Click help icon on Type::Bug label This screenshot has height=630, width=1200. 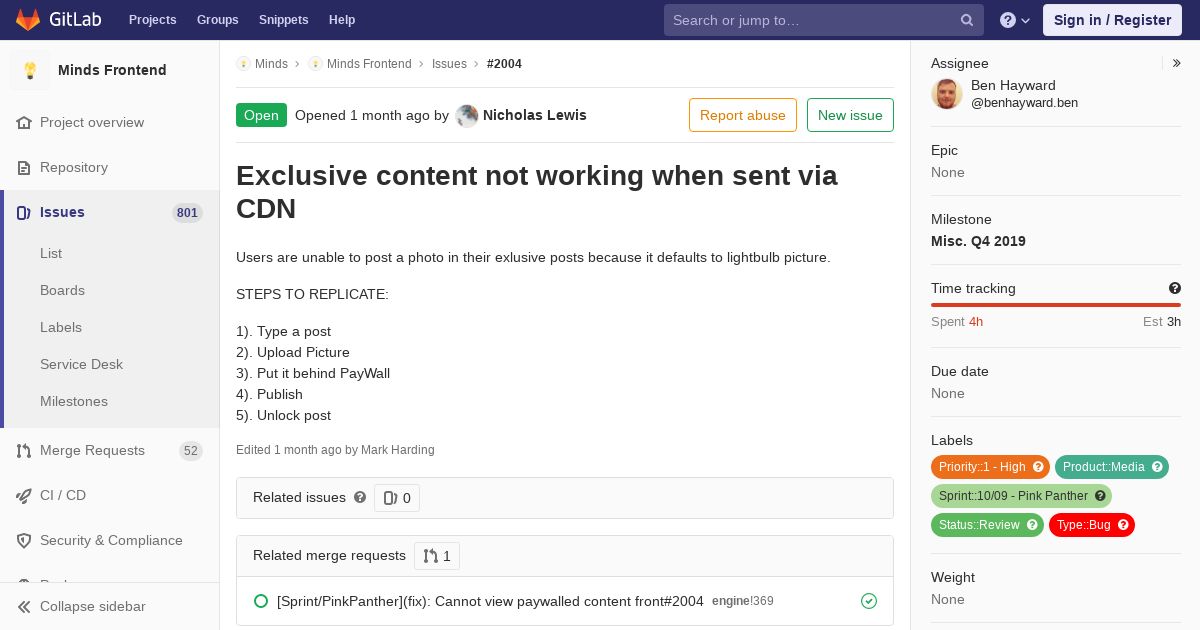tap(1123, 525)
